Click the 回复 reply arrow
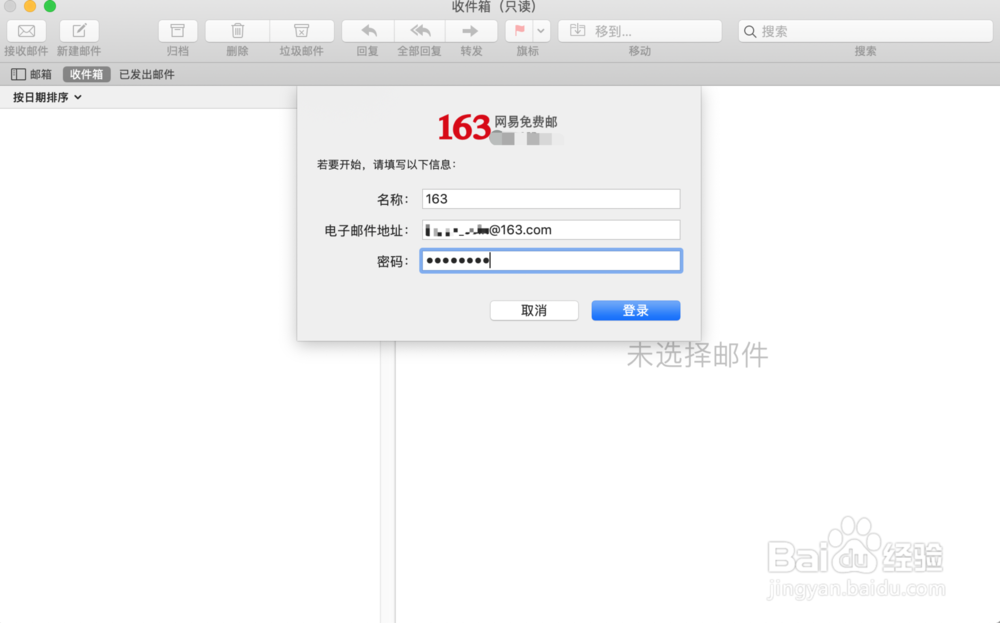 coord(368,31)
